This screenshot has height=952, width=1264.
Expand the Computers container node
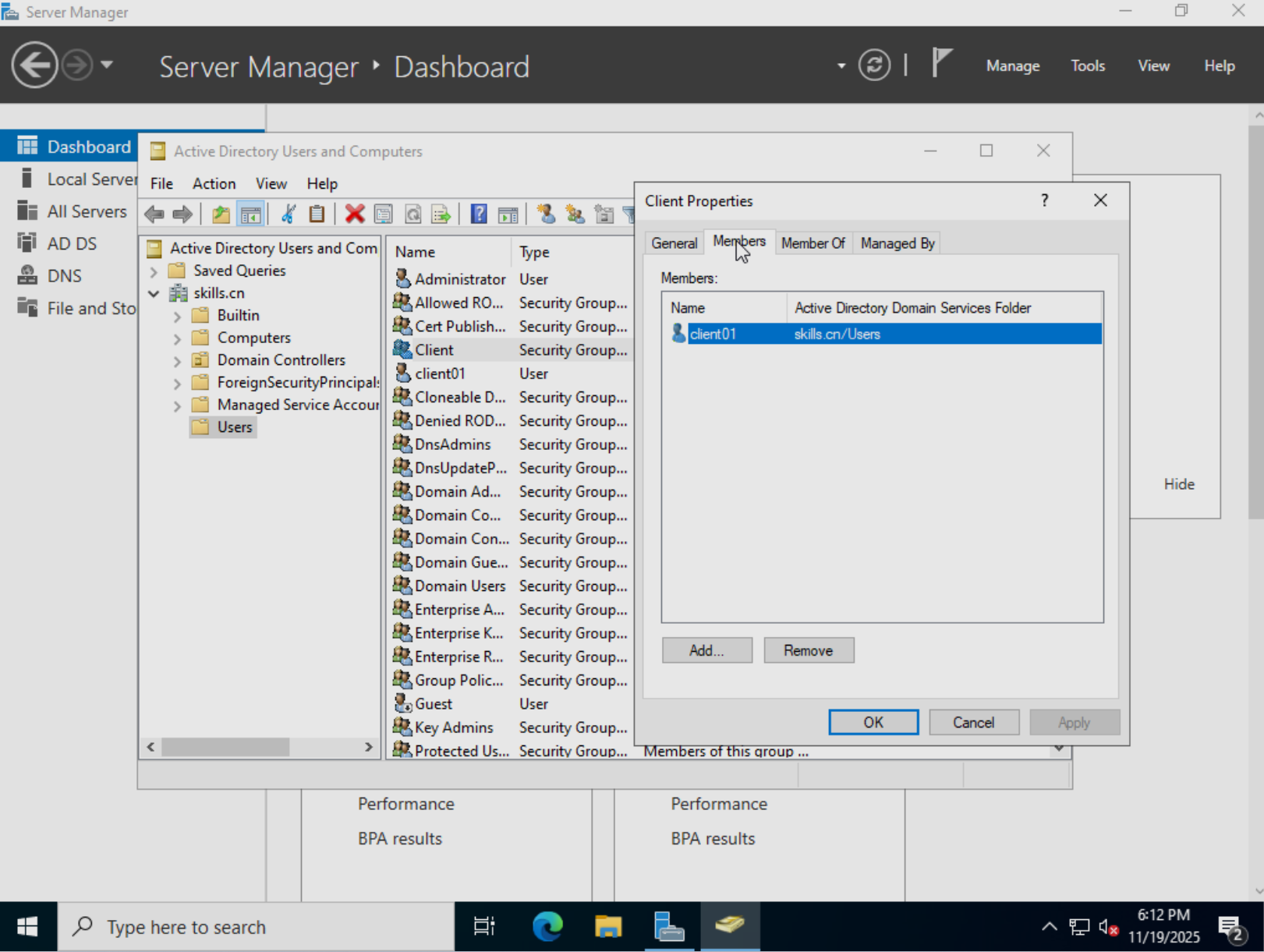click(177, 339)
